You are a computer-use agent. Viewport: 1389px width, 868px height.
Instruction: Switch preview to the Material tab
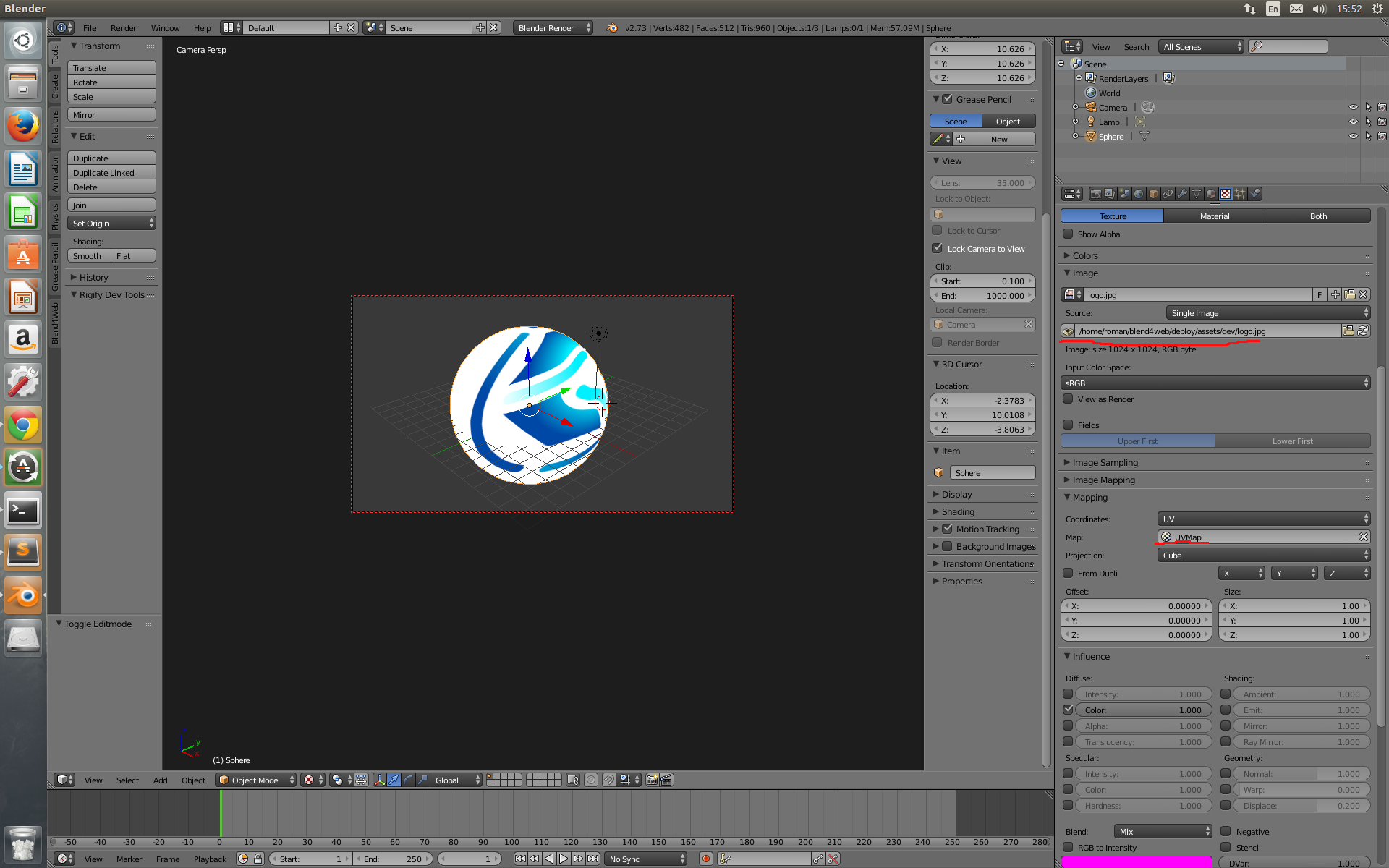point(1215,216)
